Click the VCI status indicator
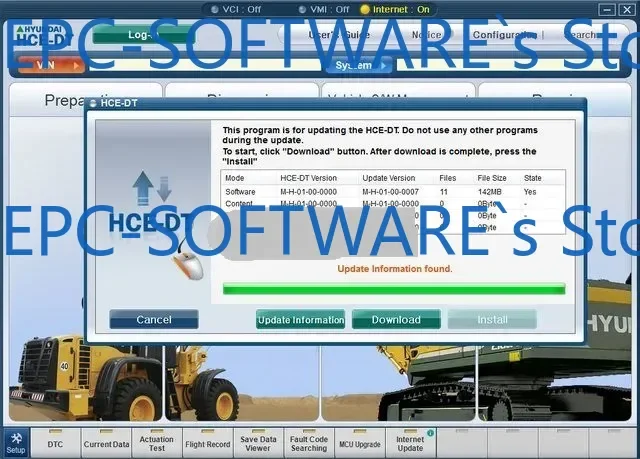640x459 pixels. pyautogui.click(x=215, y=9)
